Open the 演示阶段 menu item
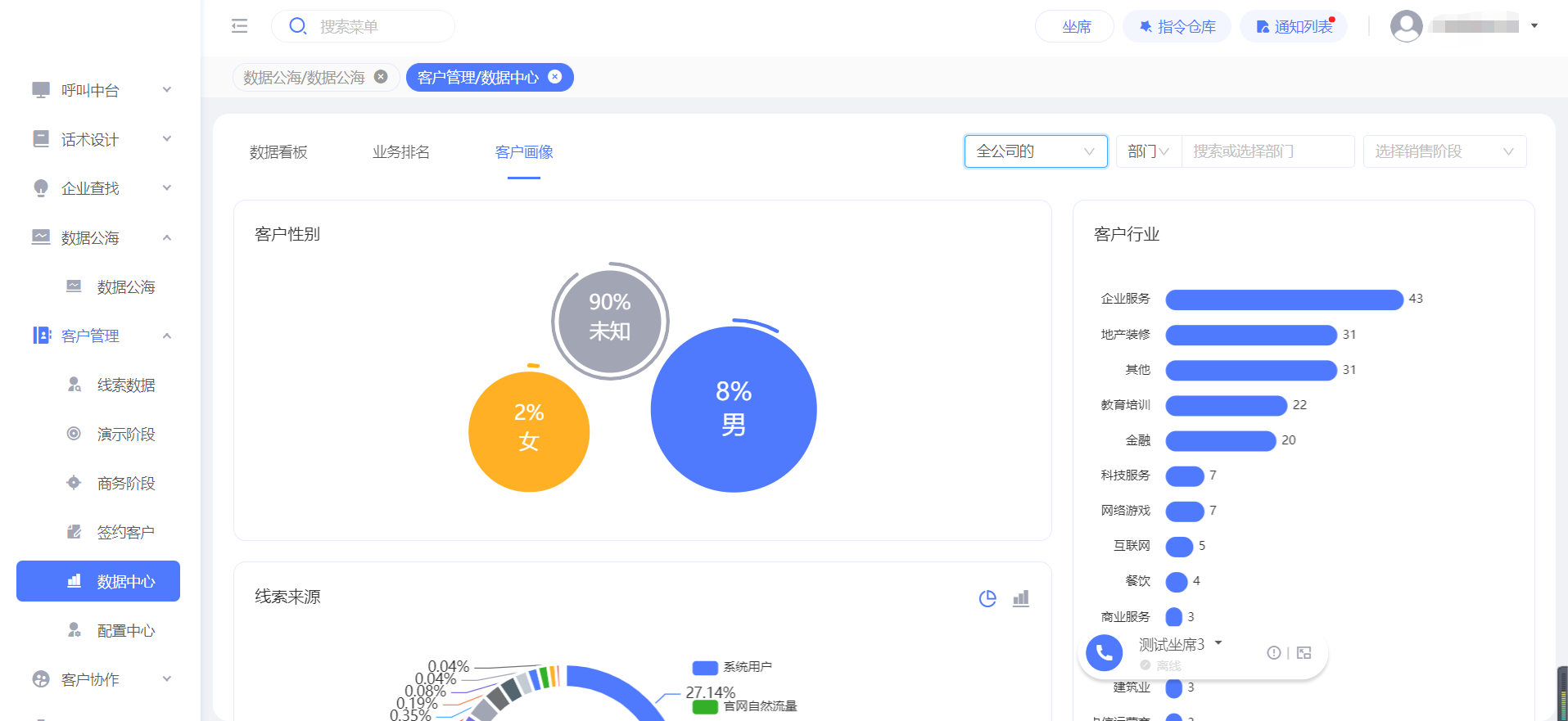Viewport: 1568px width, 721px height. [98, 434]
